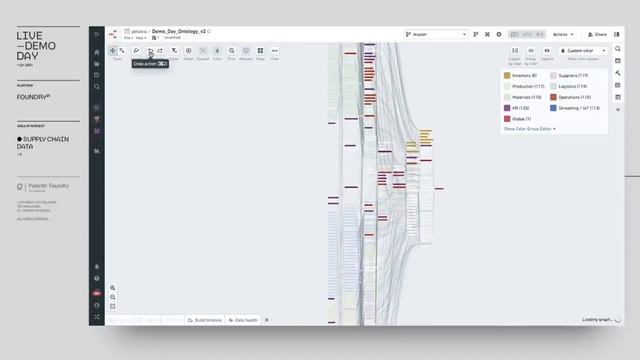Image resolution: width=640 pixels, height=360 pixels.
Task: Click the Group by color icon
Action: click(x=531, y=51)
